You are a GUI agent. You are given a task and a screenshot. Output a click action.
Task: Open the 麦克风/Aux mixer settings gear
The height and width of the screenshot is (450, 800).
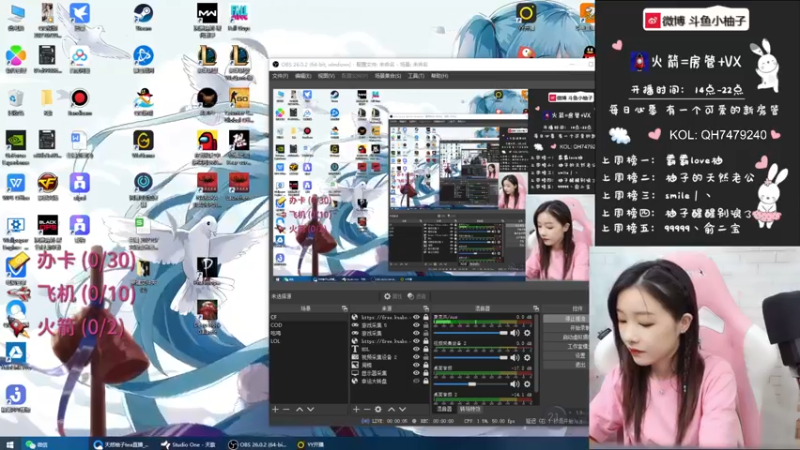[527, 333]
